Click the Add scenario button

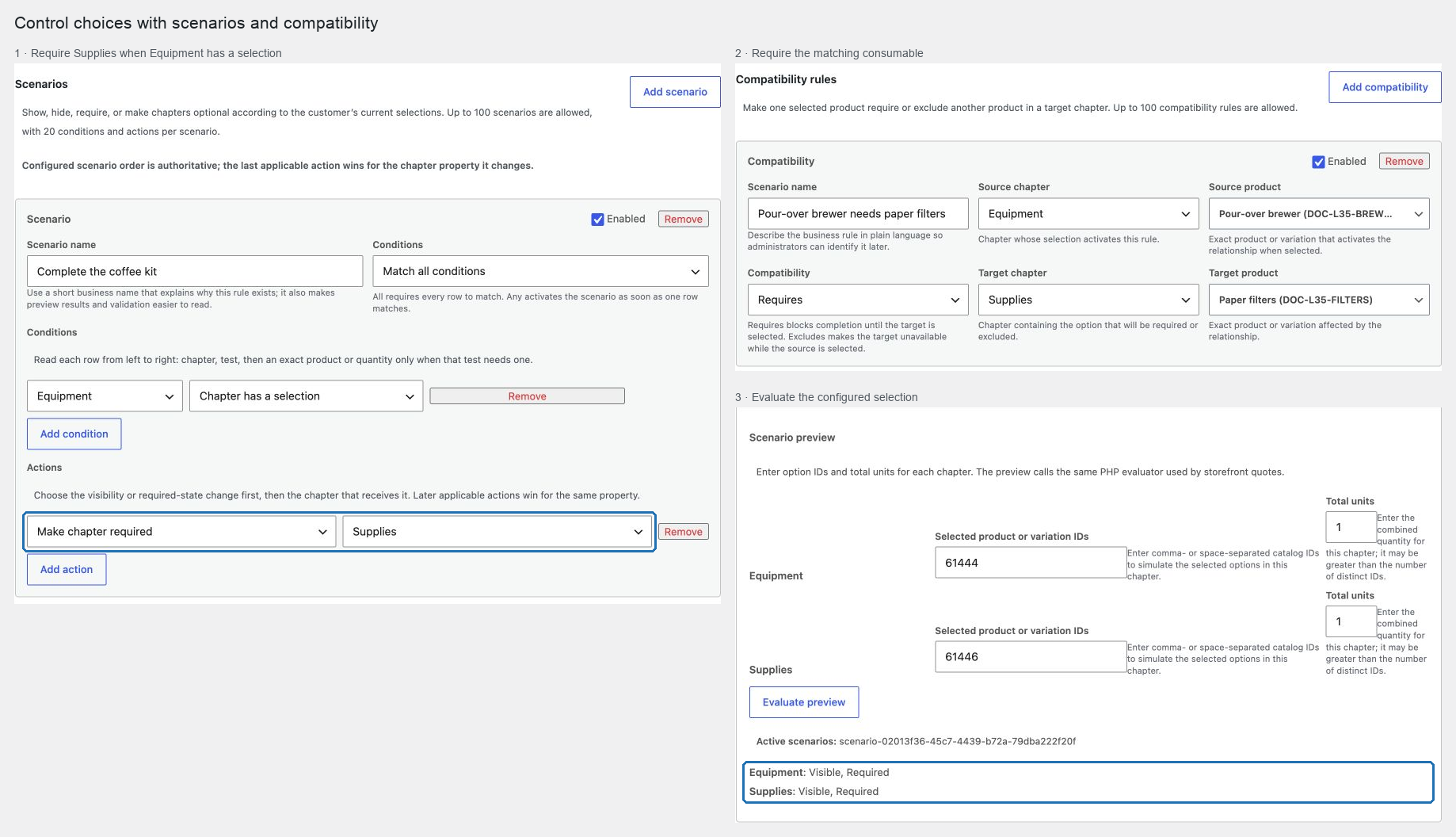click(675, 92)
